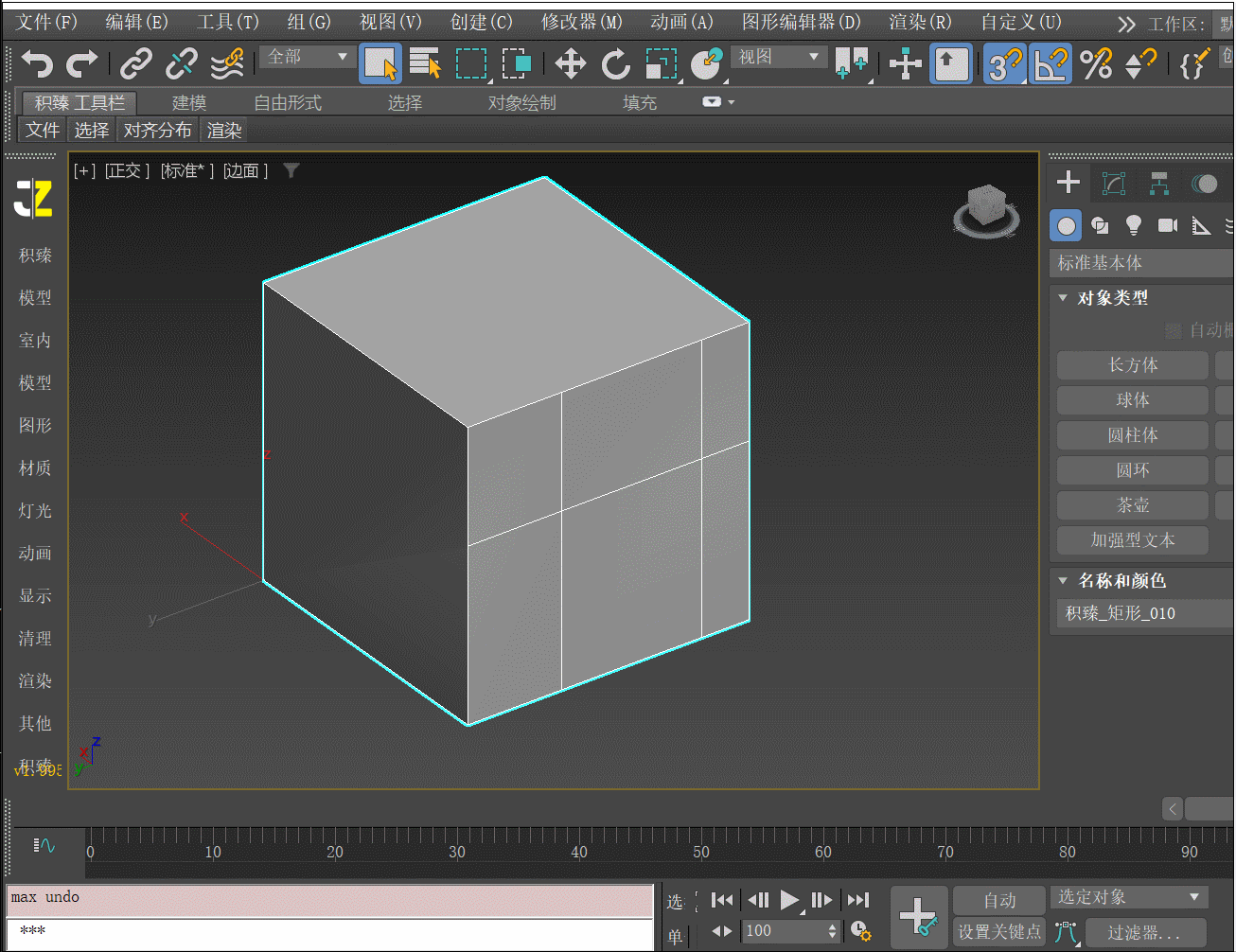Select the Rotate tool
This screenshot has height=952, width=1236.
(x=615, y=64)
